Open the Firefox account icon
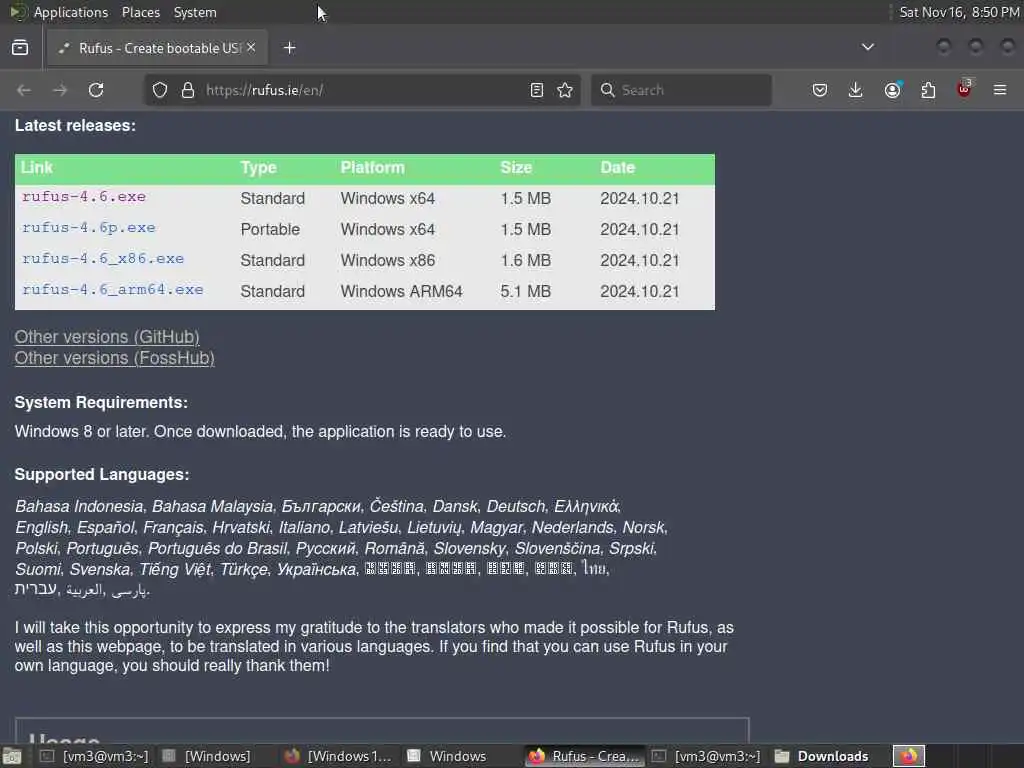Image resolution: width=1024 pixels, height=768 pixels. 892,90
